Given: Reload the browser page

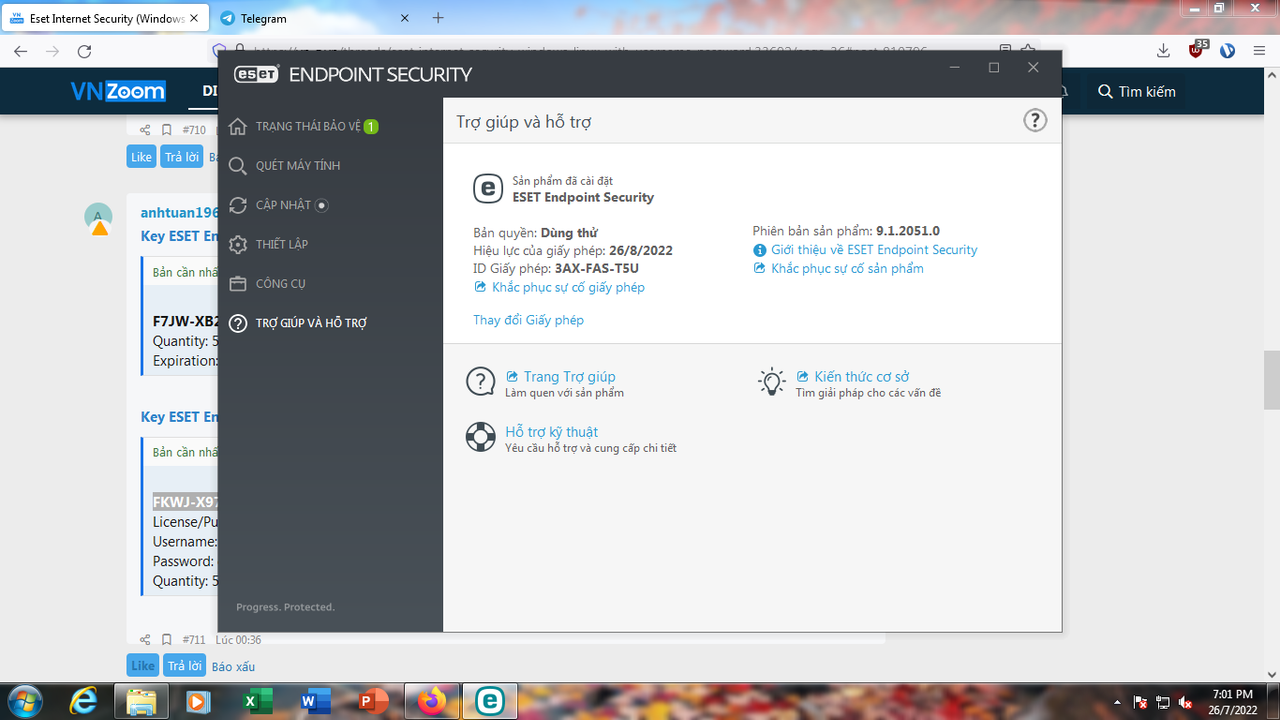Looking at the screenshot, I should (x=84, y=51).
